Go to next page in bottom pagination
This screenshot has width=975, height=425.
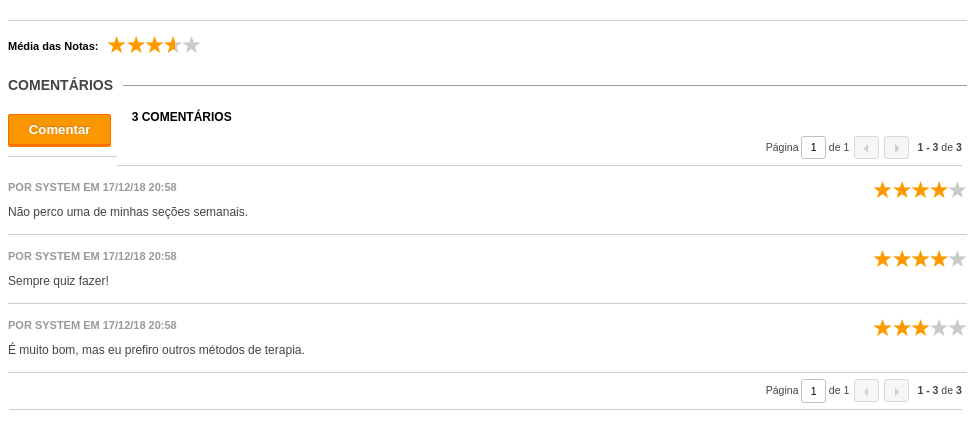coord(896,391)
